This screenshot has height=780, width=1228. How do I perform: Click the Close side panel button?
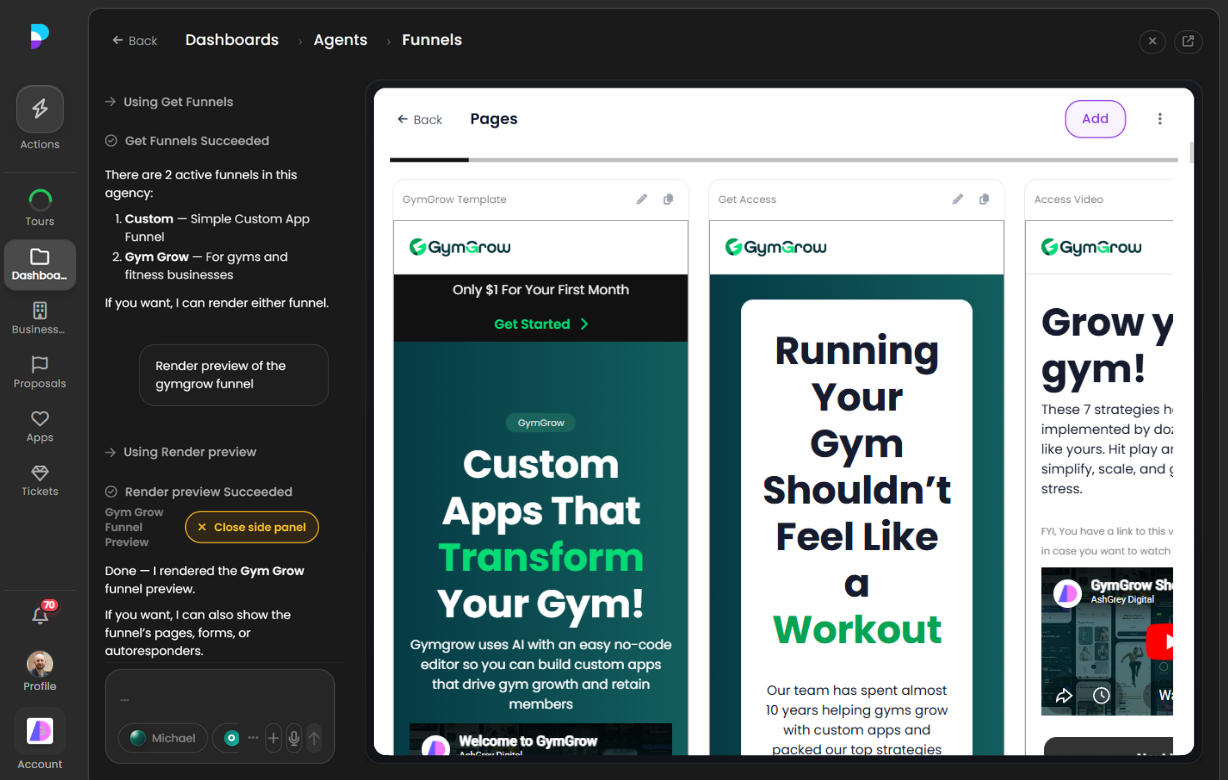coord(252,527)
